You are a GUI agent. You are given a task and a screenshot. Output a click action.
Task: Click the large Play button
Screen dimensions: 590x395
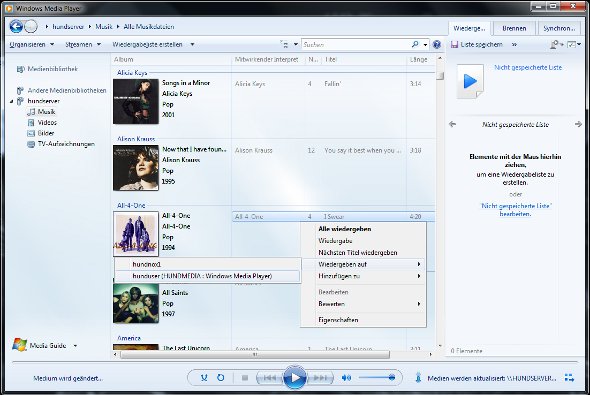295,377
